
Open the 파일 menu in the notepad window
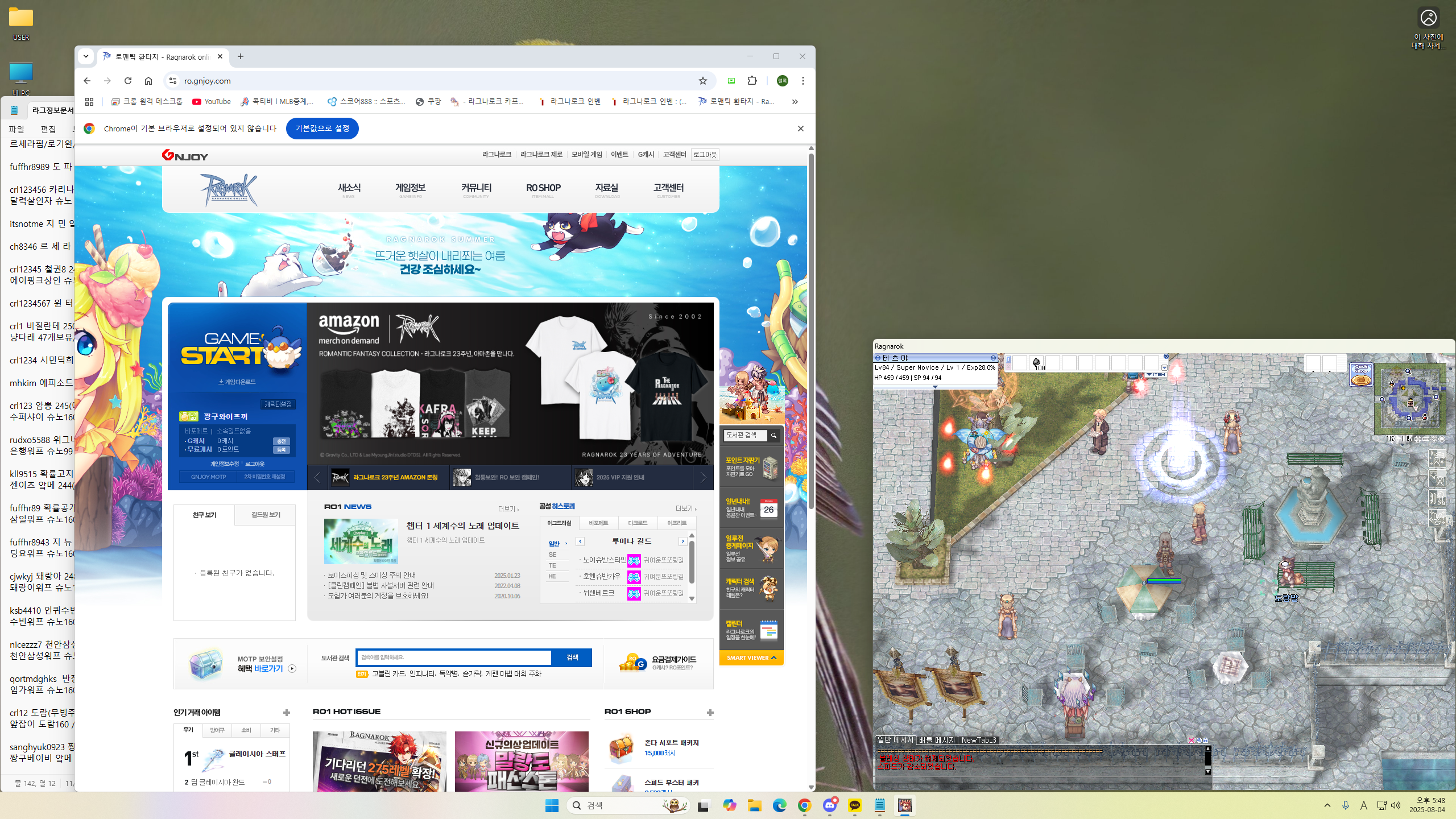point(16,129)
